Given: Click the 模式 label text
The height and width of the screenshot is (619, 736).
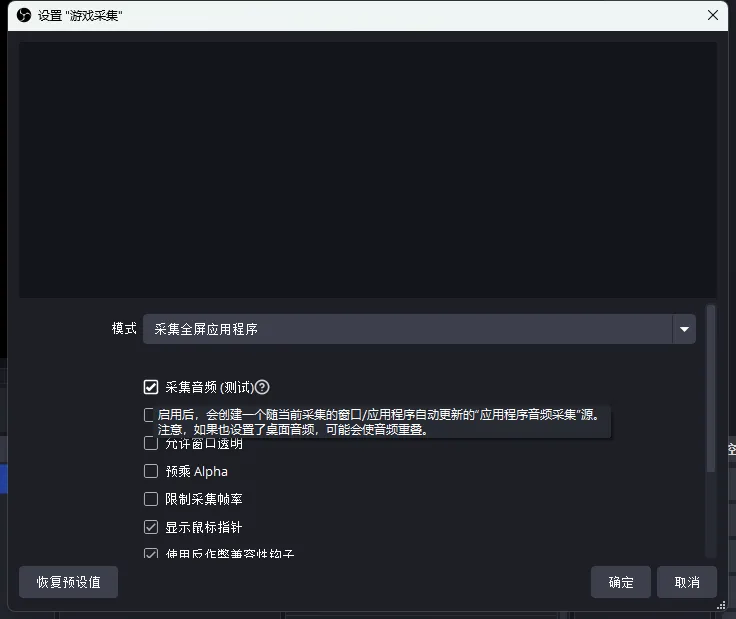Looking at the screenshot, I should [124, 329].
